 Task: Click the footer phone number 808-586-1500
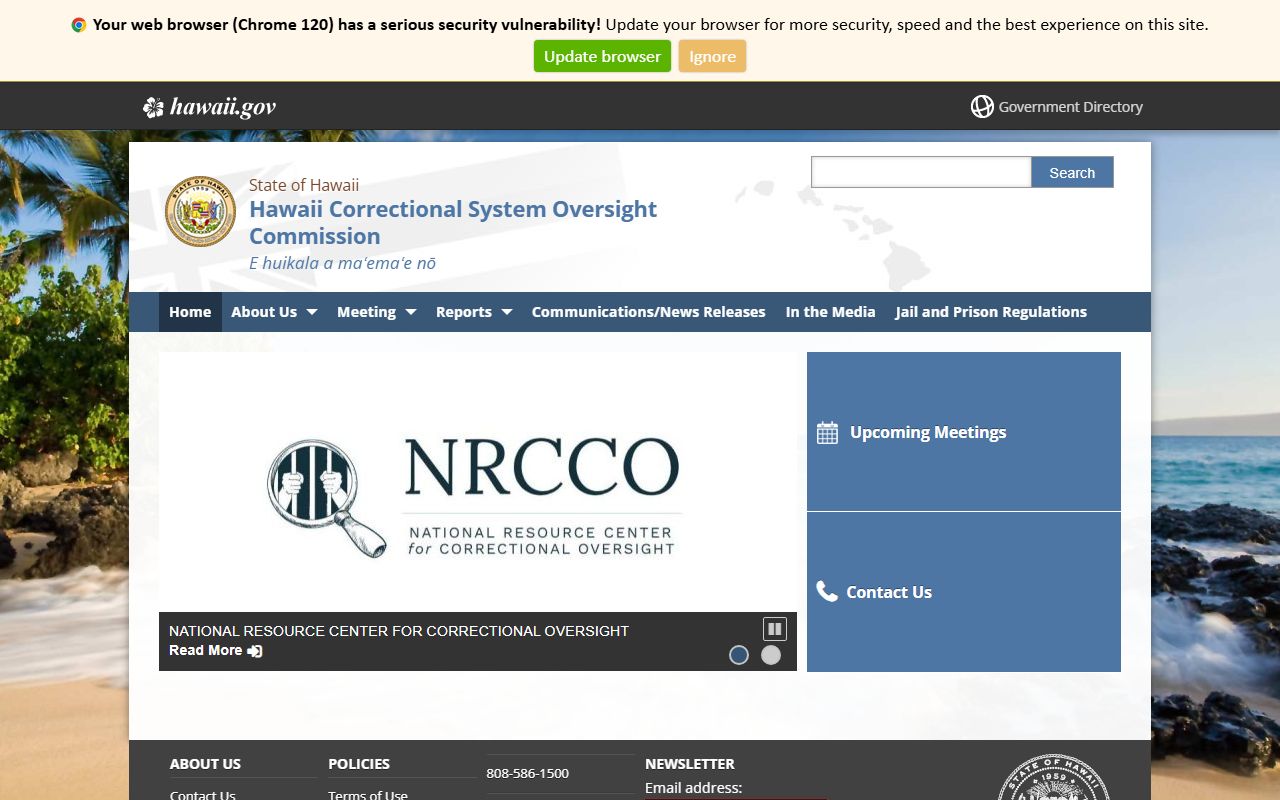pyautogui.click(x=527, y=773)
